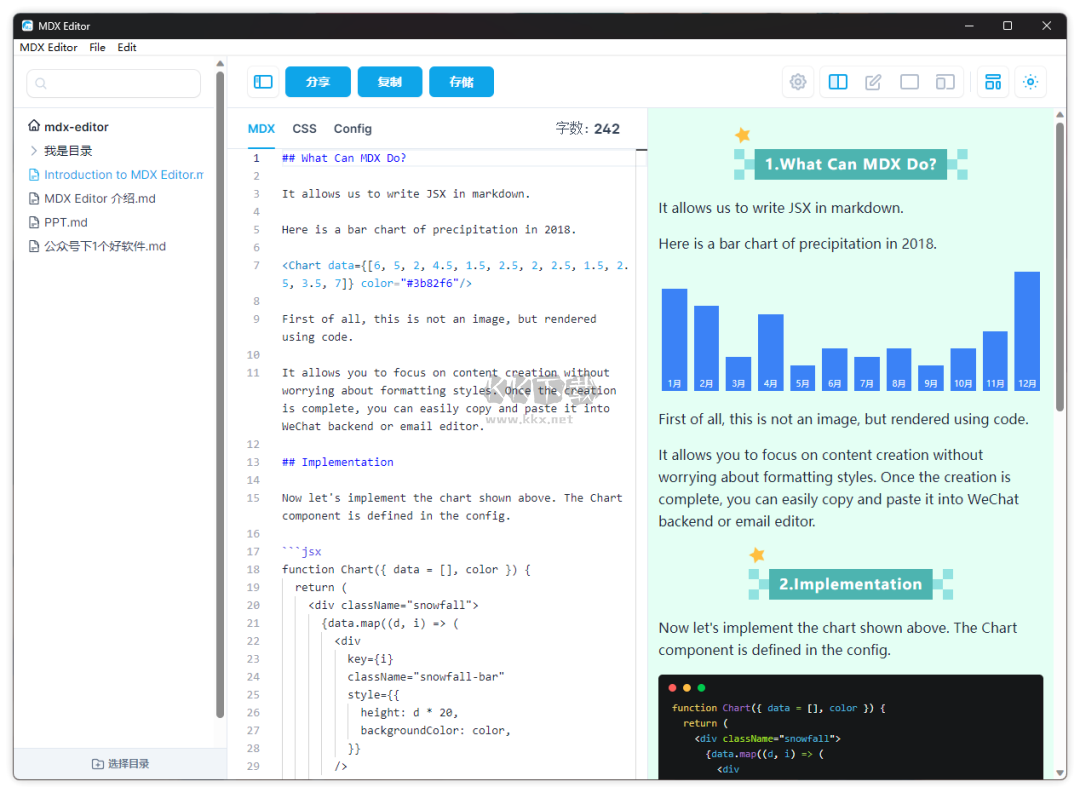Switch to split two-column view
The width and height of the screenshot is (1080, 793).
coord(838,82)
